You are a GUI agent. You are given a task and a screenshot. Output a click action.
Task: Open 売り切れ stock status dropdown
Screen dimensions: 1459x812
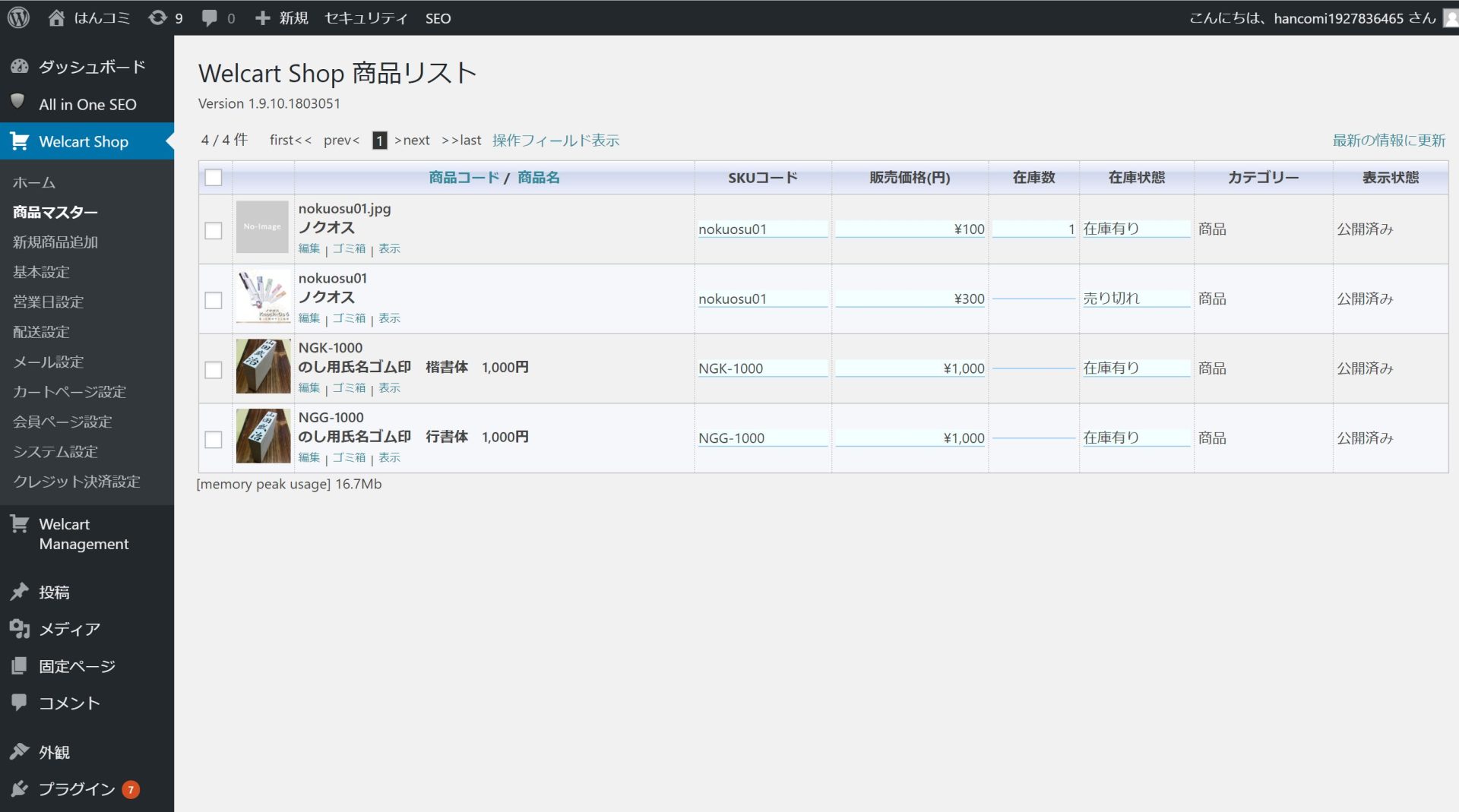[x=1136, y=299]
